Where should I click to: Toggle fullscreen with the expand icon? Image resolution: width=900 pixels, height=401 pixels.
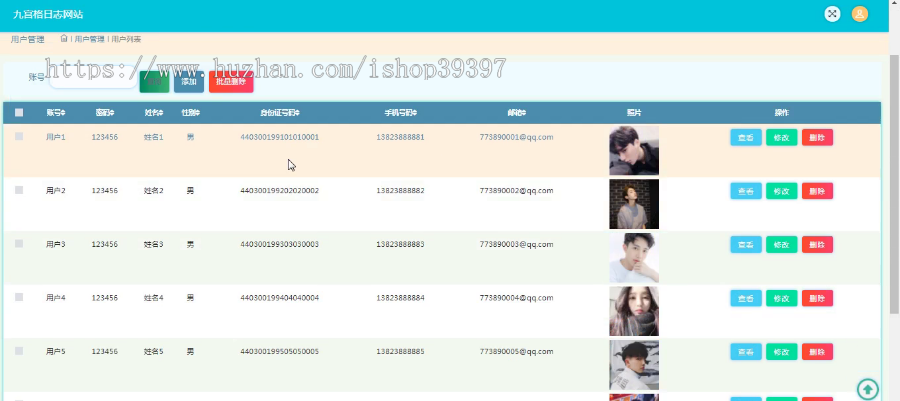pyautogui.click(x=832, y=14)
